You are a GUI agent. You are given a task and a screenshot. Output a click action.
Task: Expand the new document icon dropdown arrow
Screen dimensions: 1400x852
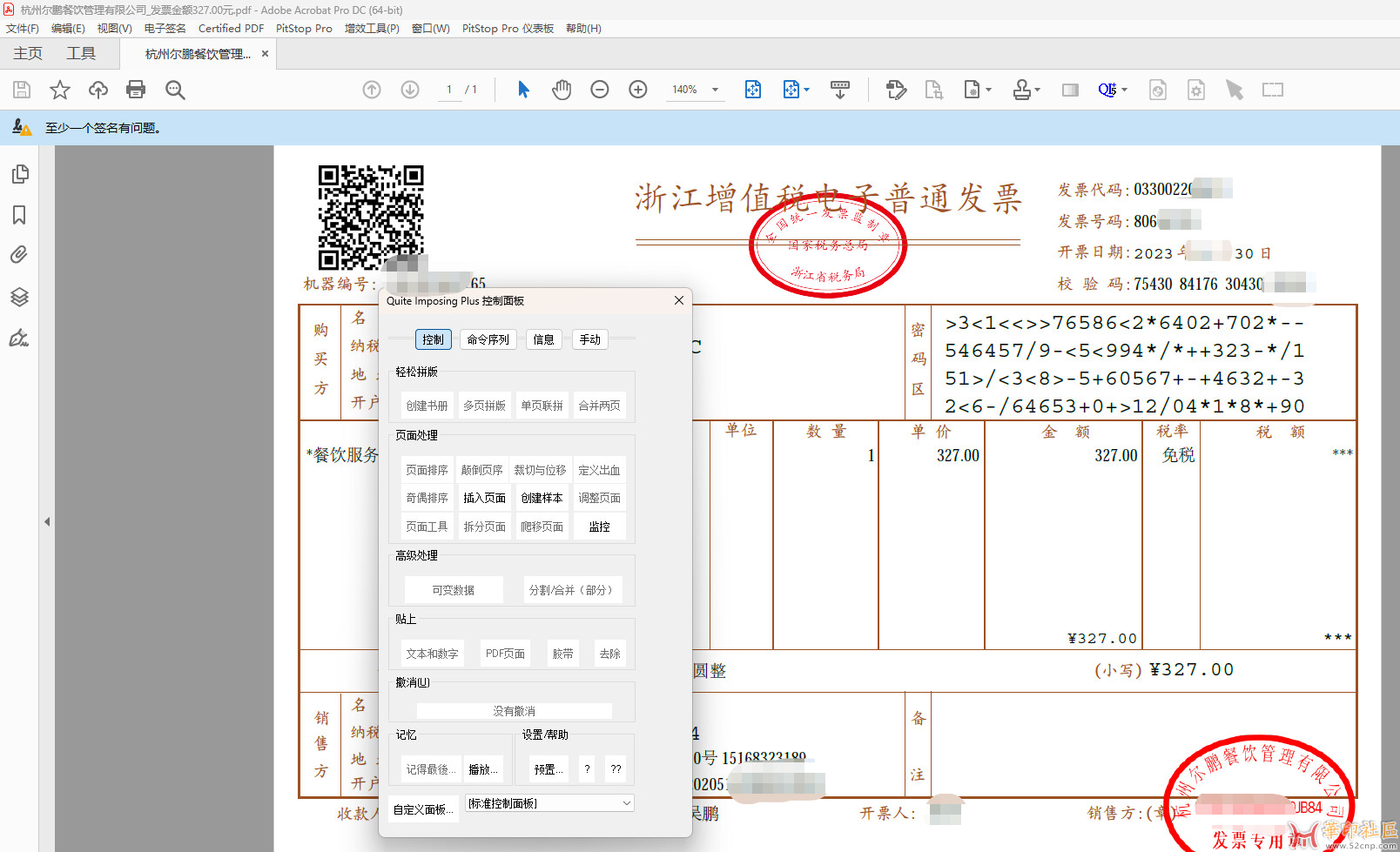tap(988, 90)
